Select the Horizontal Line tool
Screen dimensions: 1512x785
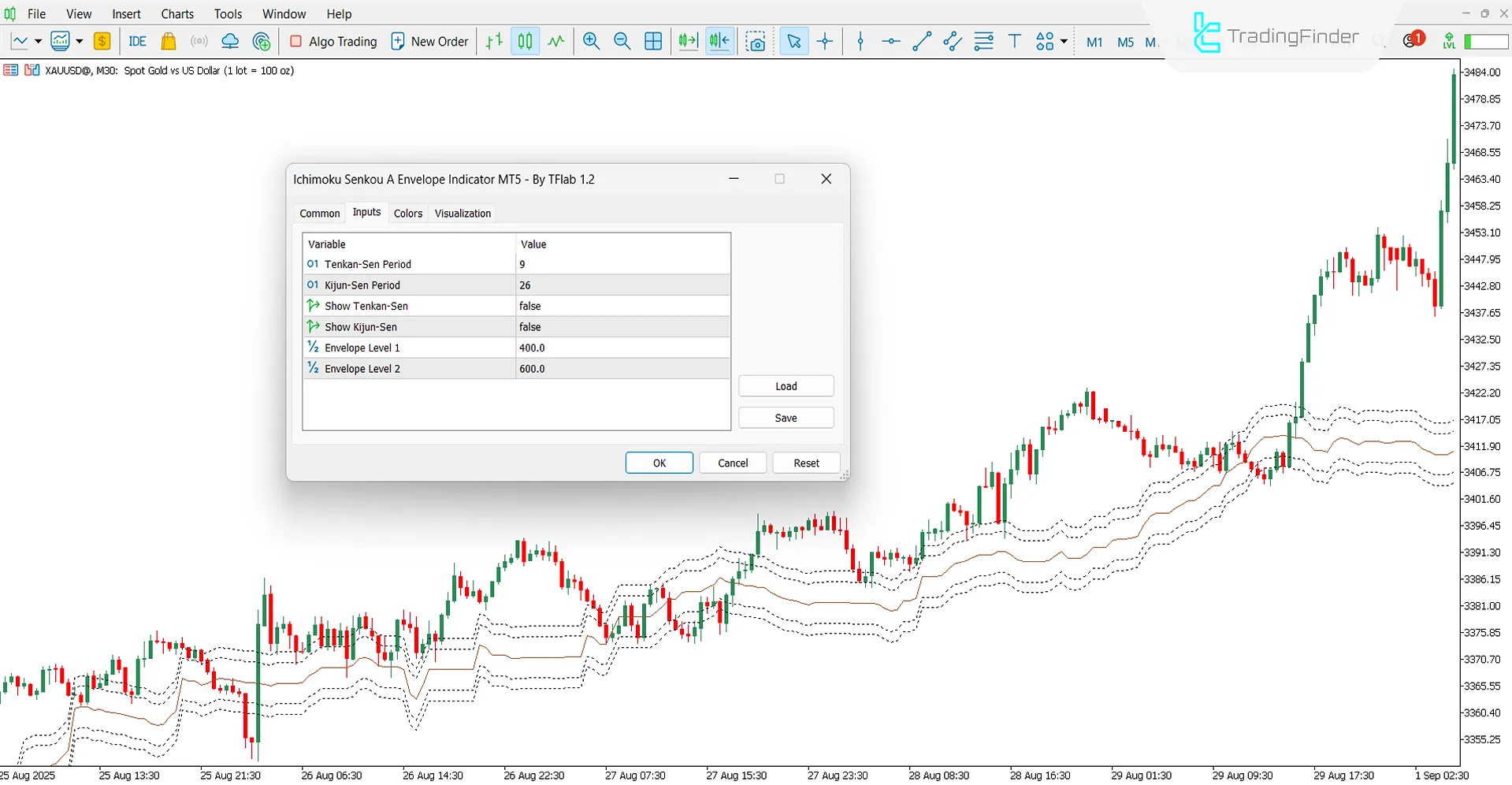click(x=890, y=41)
